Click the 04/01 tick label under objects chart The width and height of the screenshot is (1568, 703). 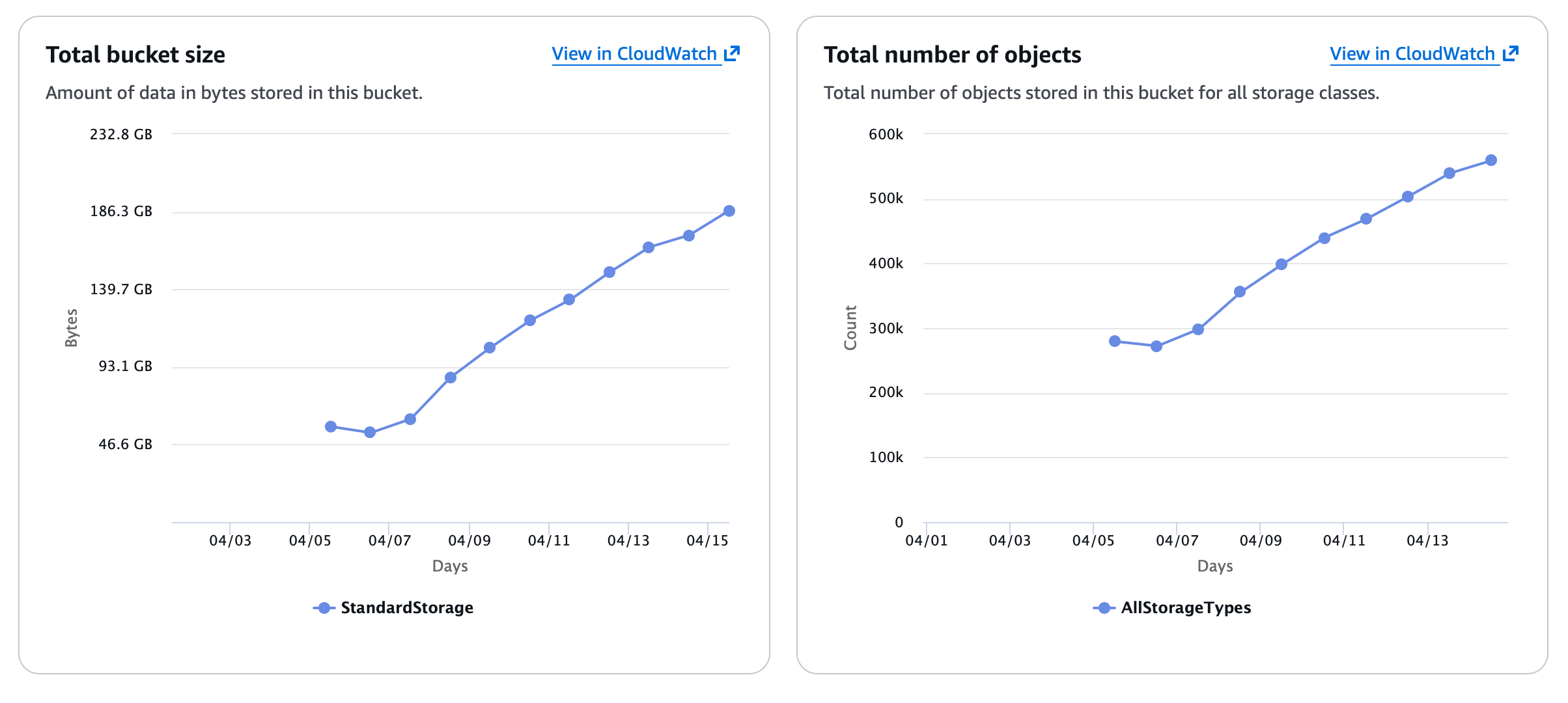pyautogui.click(x=927, y=541)
